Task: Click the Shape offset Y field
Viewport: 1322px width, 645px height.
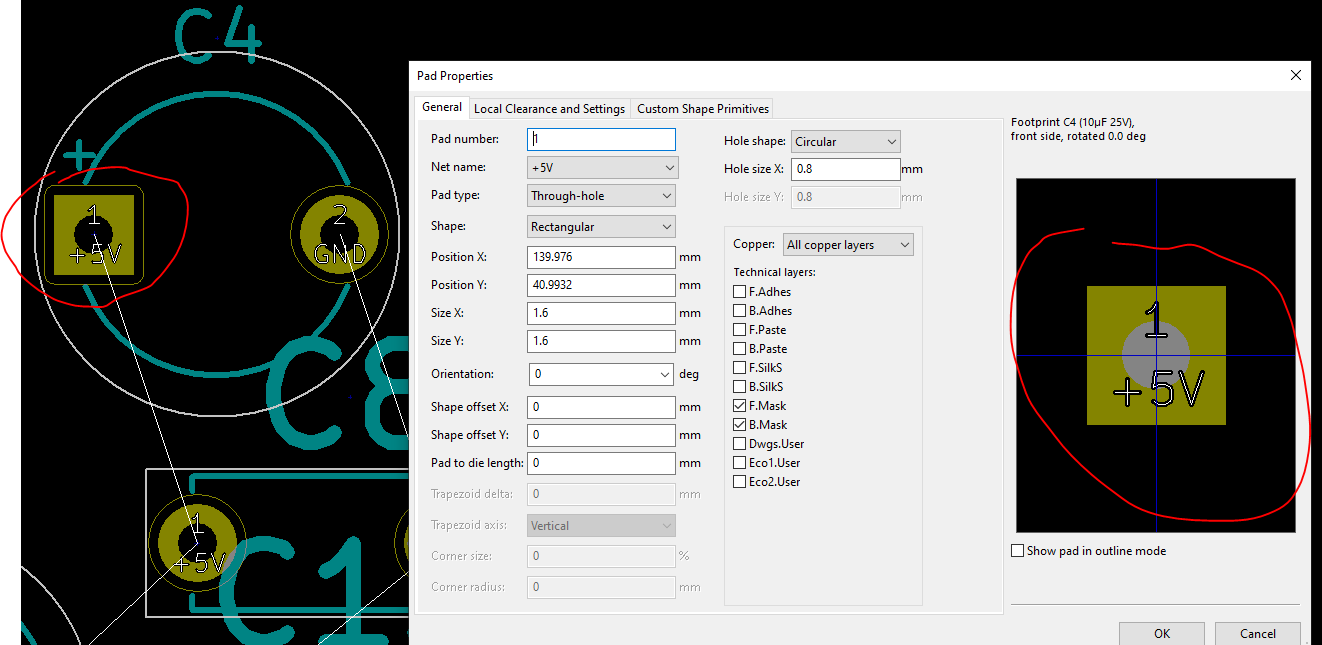Action: (601, 435)
